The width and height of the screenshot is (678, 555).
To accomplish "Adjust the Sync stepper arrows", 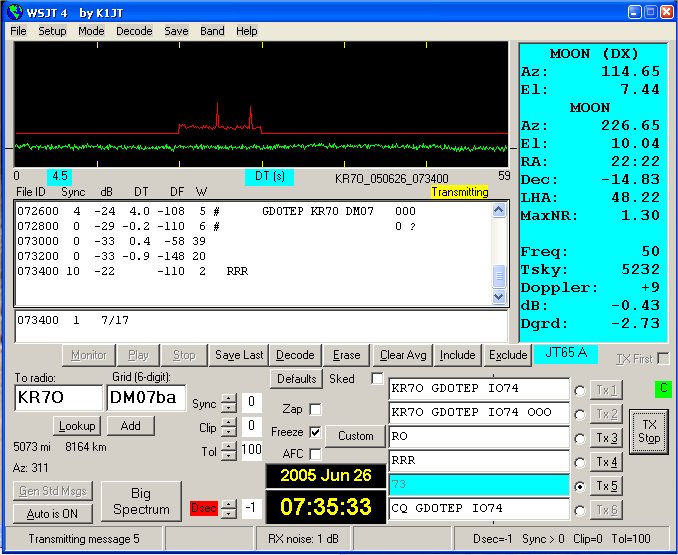I will (228, 402).
